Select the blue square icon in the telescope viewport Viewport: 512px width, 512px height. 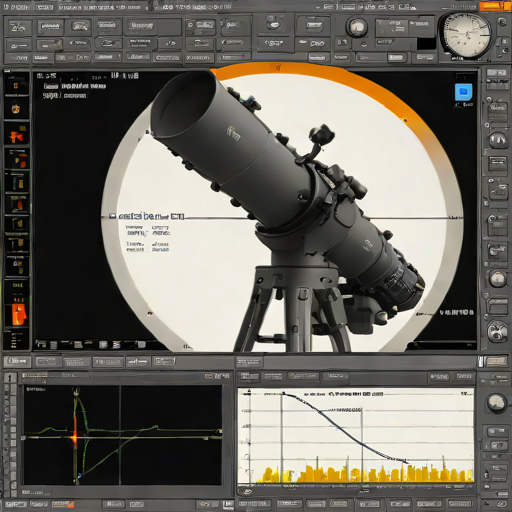463,92
